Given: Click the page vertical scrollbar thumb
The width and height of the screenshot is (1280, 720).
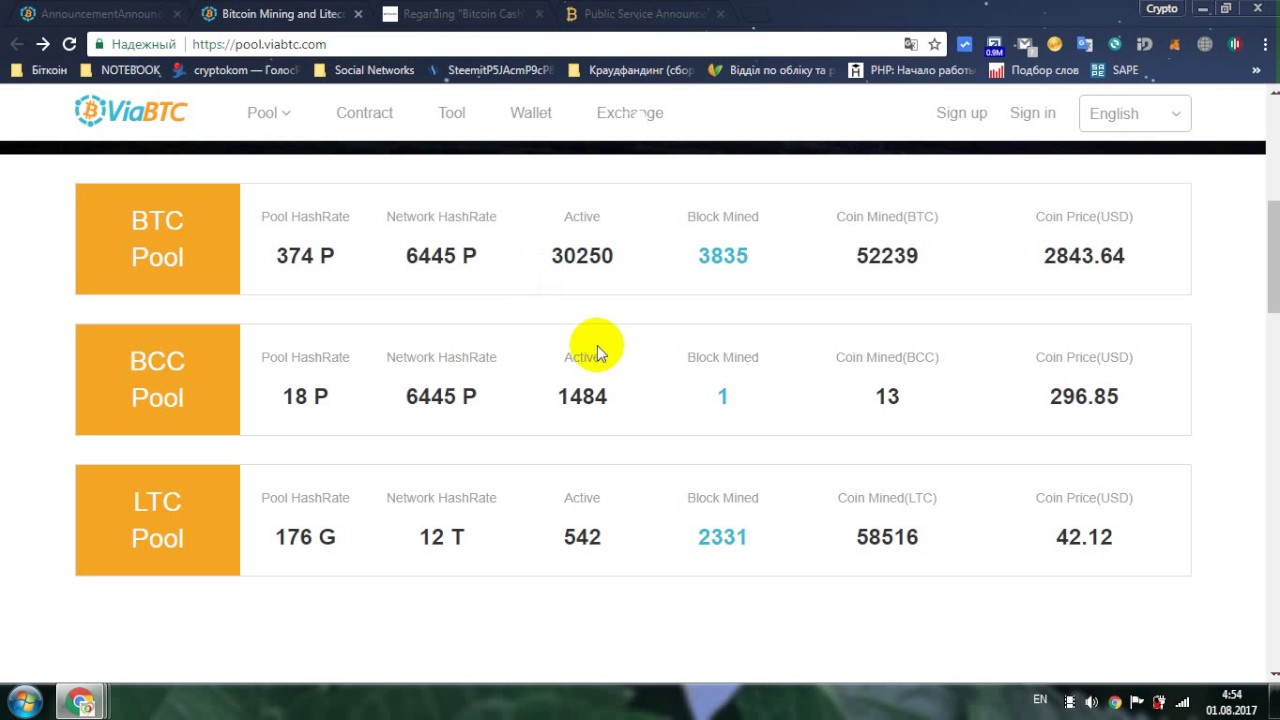Looking at the screenshot, I should tap(1273, 257).
